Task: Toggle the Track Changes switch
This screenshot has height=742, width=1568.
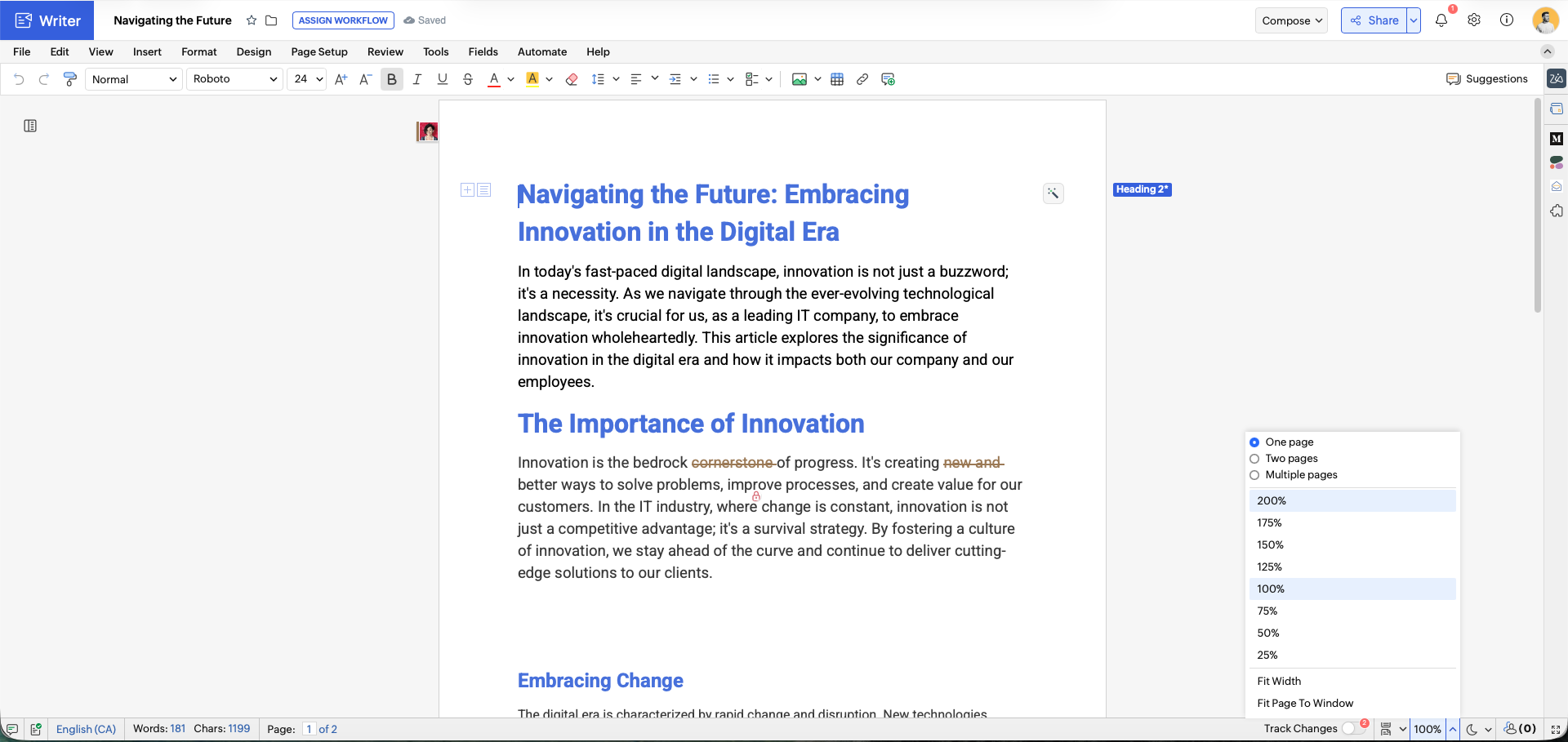Action: pyautogui.click(x=1352, y=728)
